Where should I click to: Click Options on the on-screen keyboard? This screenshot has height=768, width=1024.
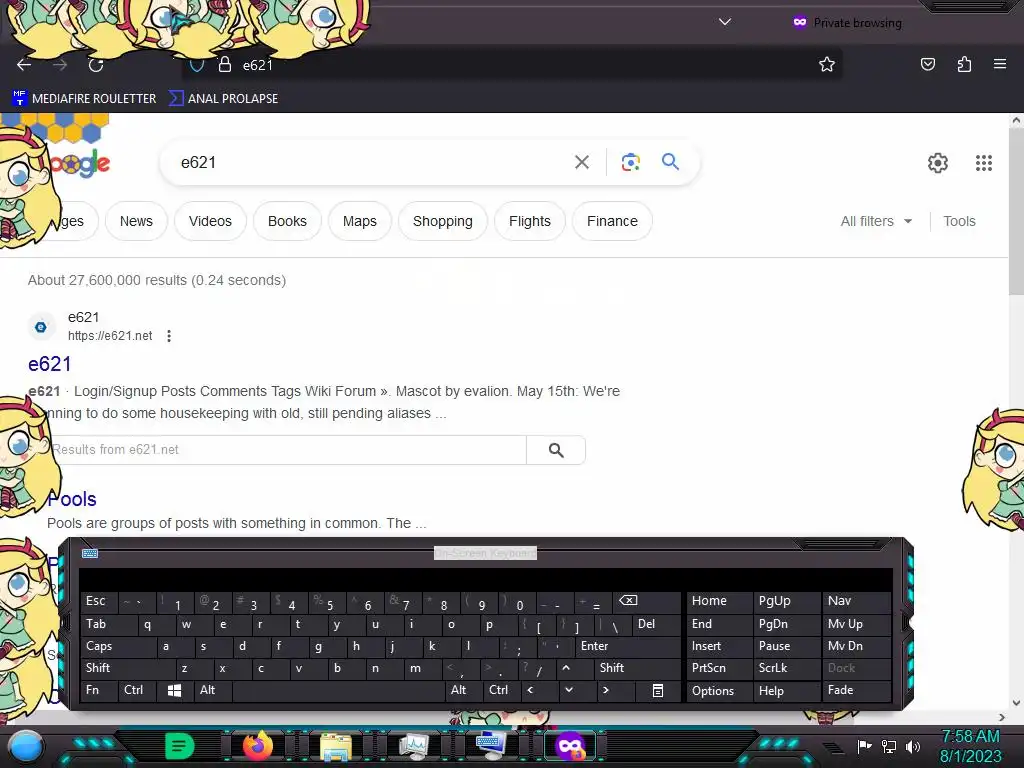(x=720, y=690)
